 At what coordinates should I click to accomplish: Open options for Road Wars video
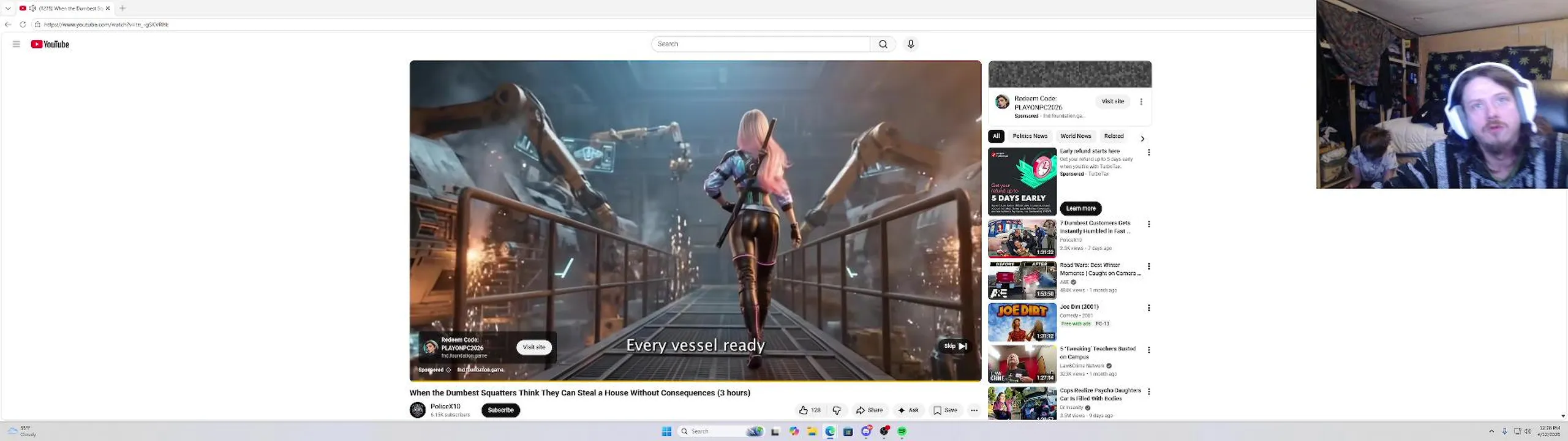[x=1149, y=266]
